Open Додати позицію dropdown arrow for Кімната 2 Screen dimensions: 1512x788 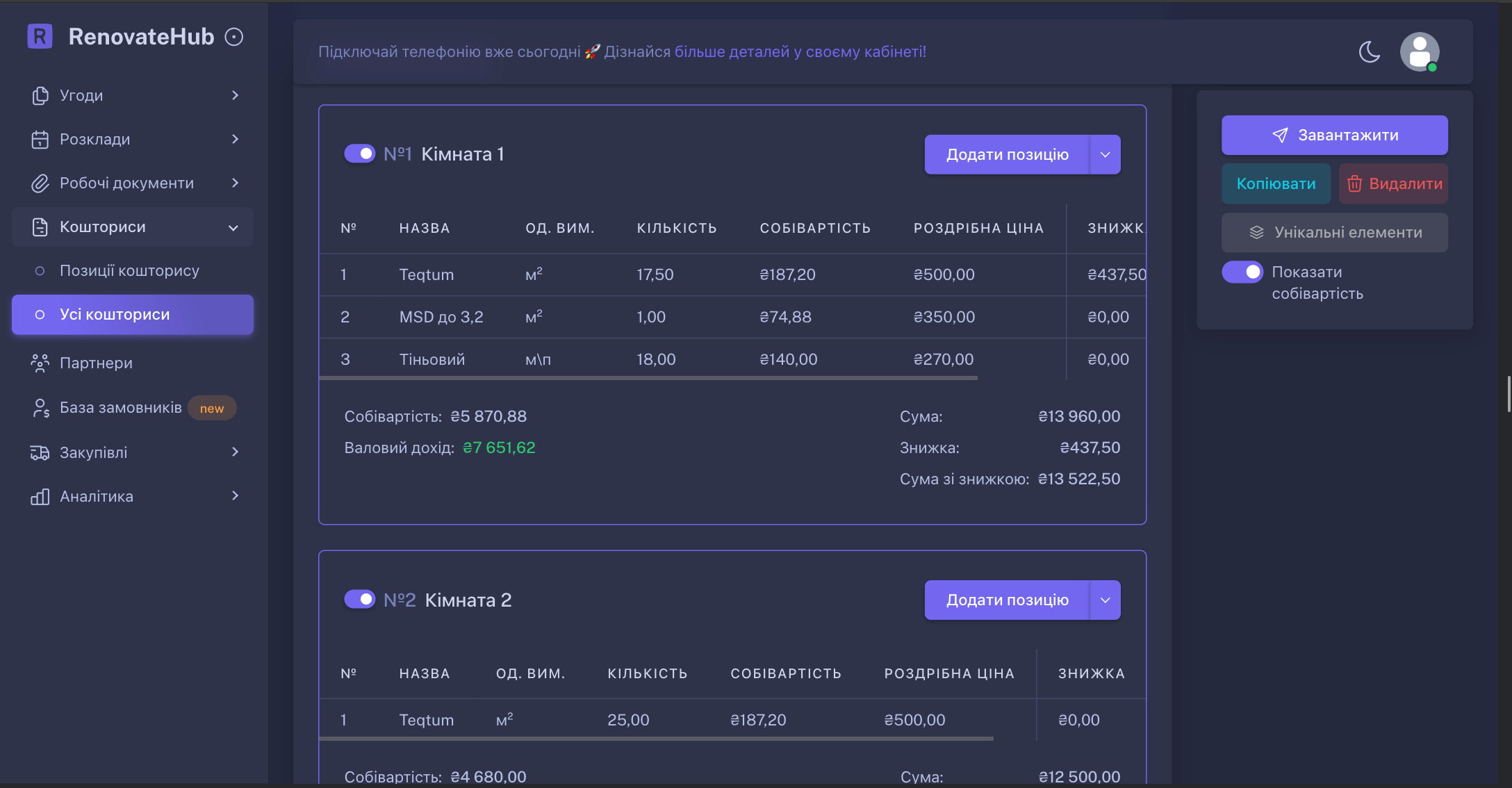1105,600
